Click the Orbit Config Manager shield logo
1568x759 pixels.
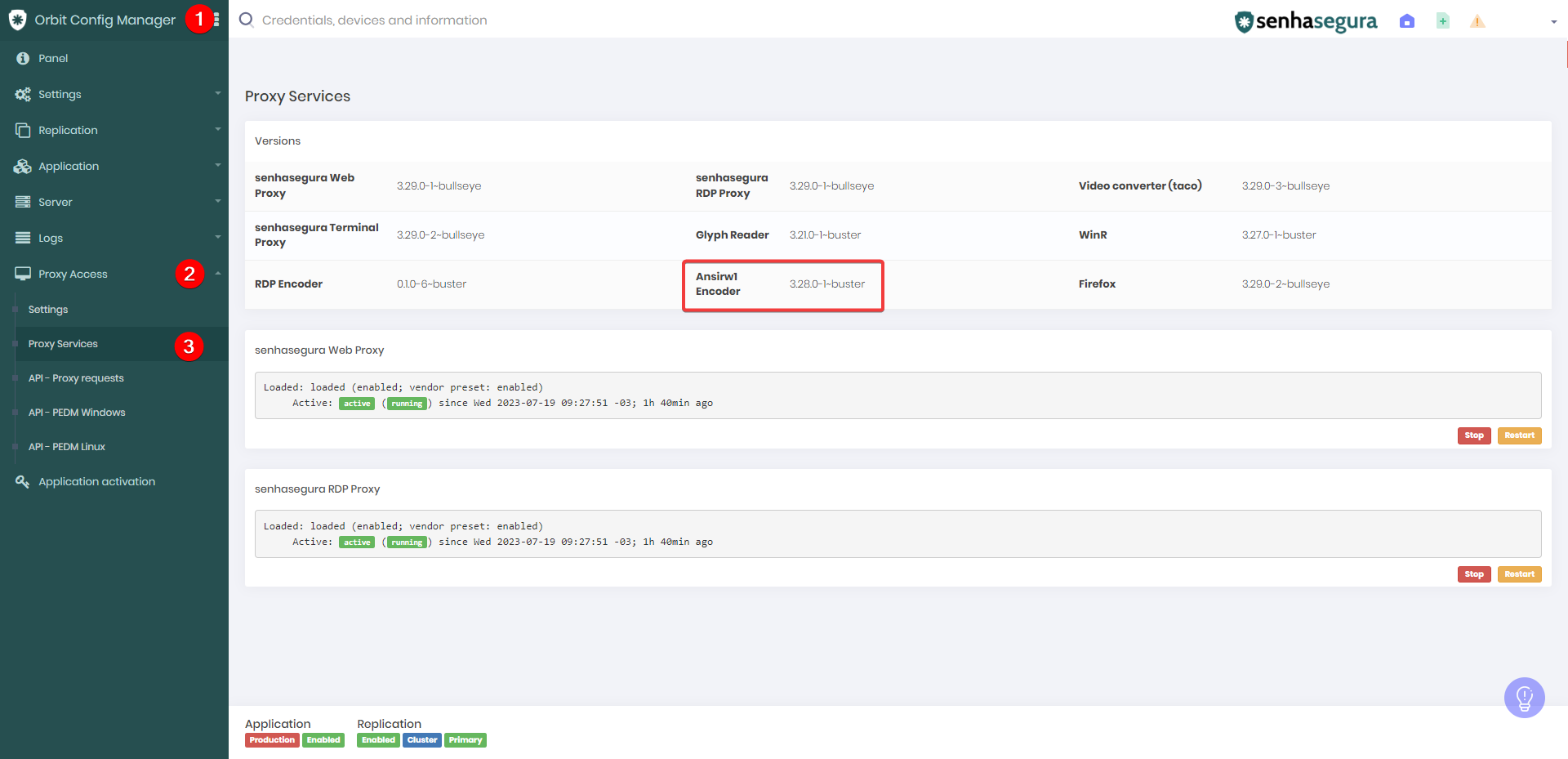tap(17, 20)
